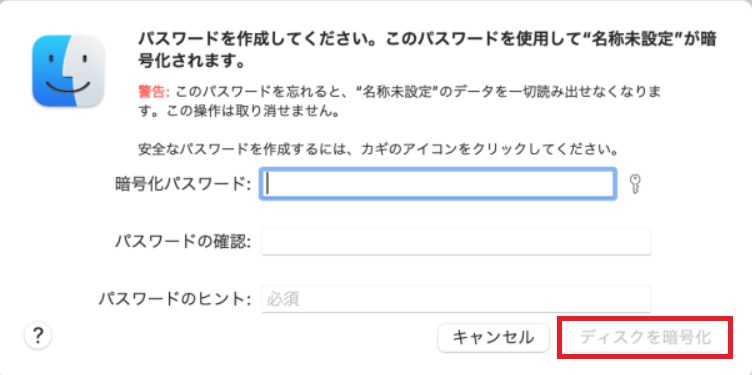The image size is (752, 375).
Task: Click the 号化されます heading second line
Action: point(192,62)
